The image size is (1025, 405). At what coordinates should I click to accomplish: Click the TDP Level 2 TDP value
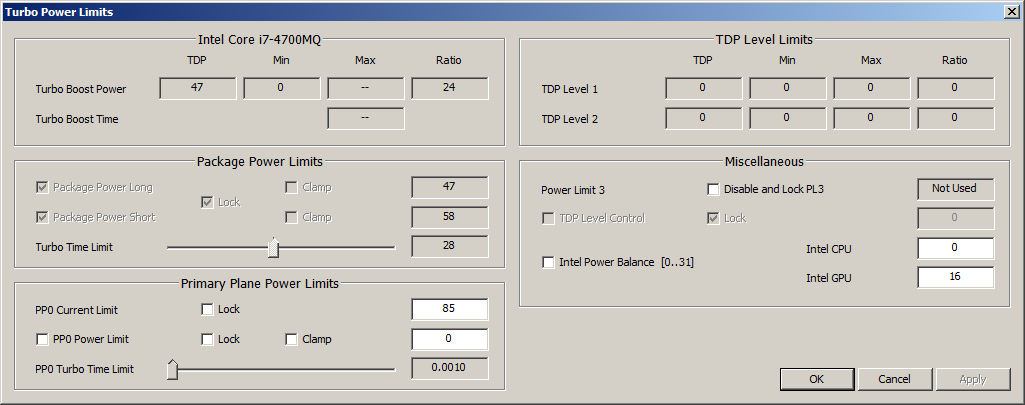click(703, 118)
